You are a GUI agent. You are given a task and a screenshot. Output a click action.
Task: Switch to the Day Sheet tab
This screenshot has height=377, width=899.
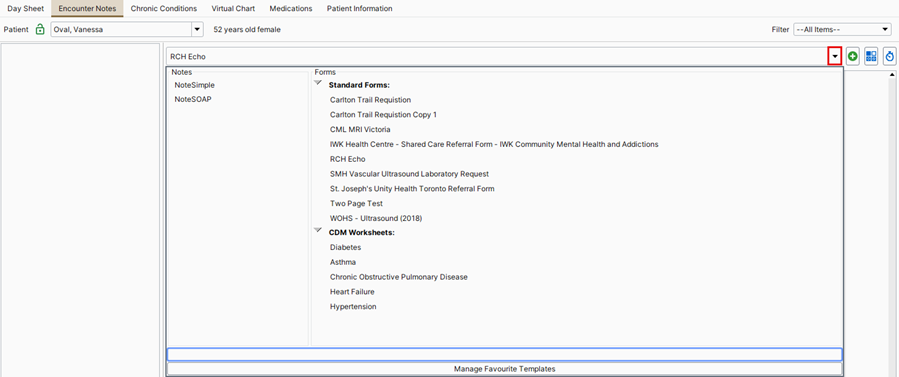coord(25,9)
